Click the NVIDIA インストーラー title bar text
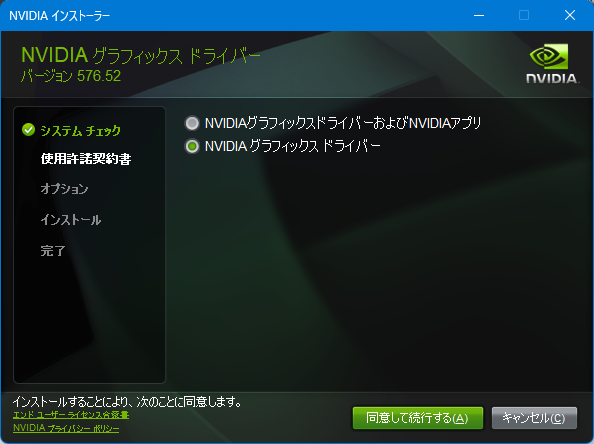This screenshot has height=444, width=594. click(x=59, y=16)
